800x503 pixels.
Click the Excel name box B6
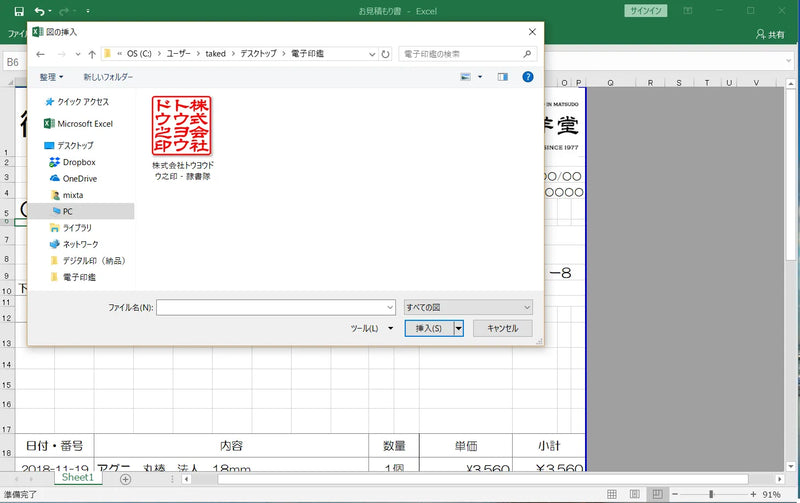coord(14,62)
